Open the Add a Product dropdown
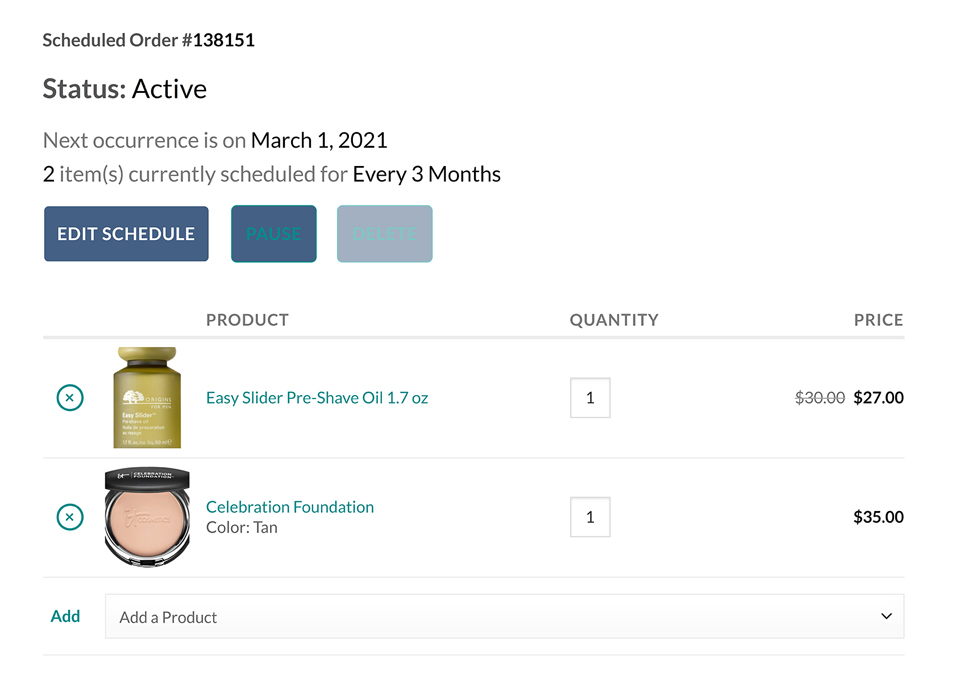This screenshot has width=960, height=681. pyautogui.click(x=504, y=617)
